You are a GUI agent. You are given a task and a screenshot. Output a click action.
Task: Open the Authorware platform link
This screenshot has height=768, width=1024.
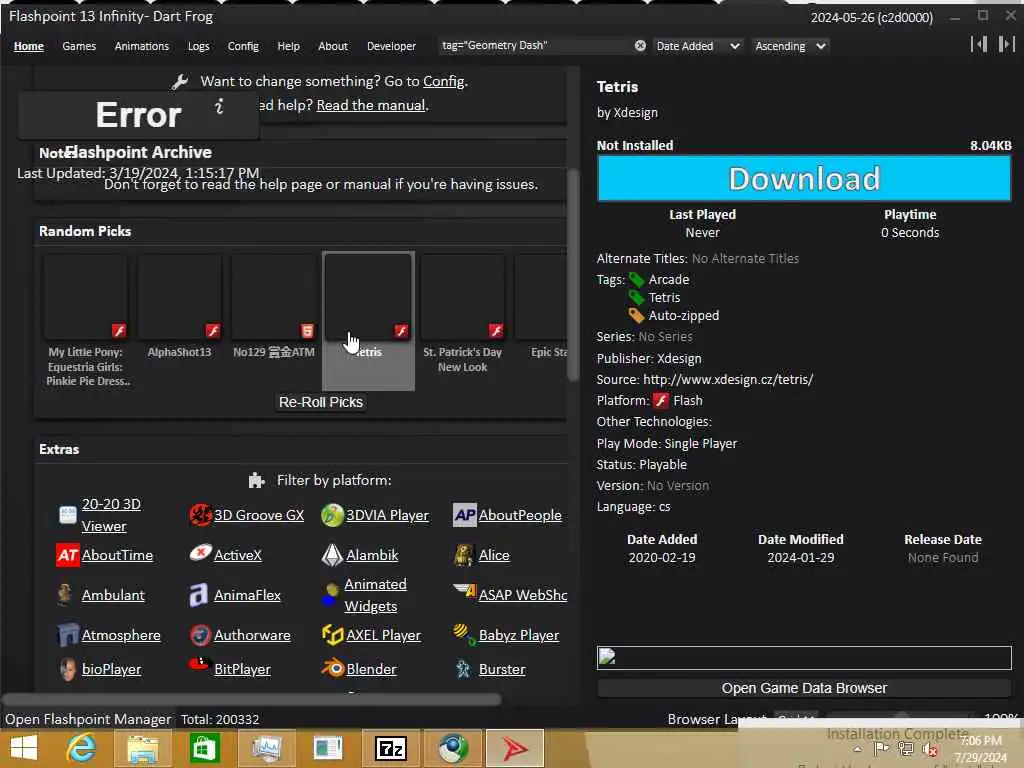(x=252, y=635)
